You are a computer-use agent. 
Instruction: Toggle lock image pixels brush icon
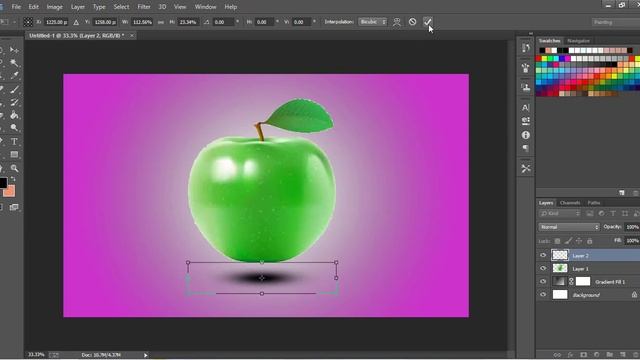tap(568, 241)
